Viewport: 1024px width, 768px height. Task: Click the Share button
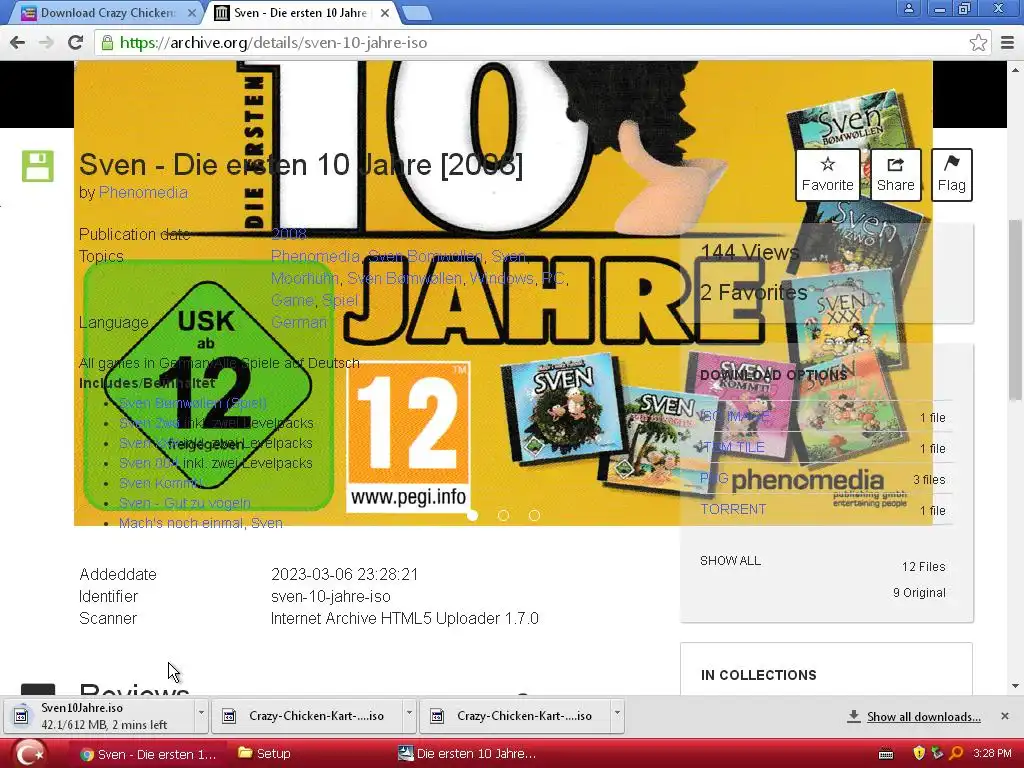(895, 174)
